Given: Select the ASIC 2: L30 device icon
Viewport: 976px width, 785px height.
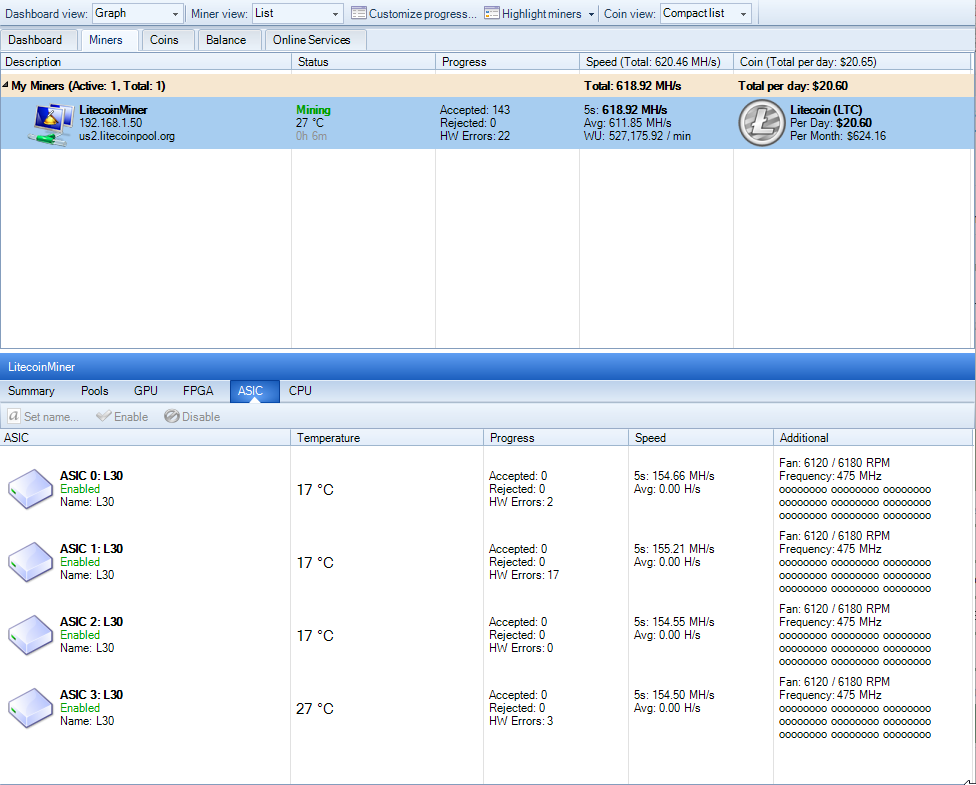Looking at the screenshot, I should click(30, 635).
